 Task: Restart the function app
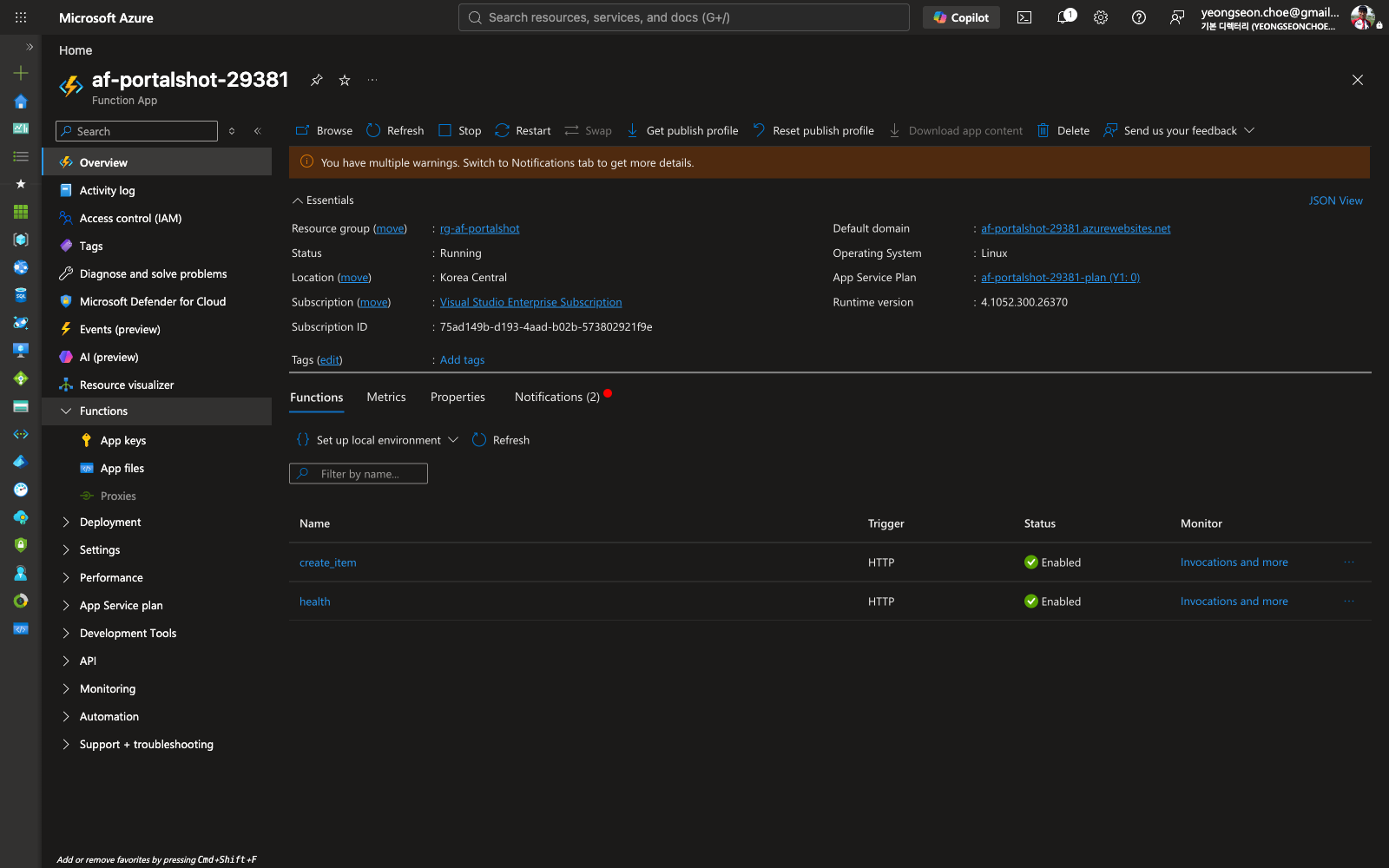click(x=523, y=130)
